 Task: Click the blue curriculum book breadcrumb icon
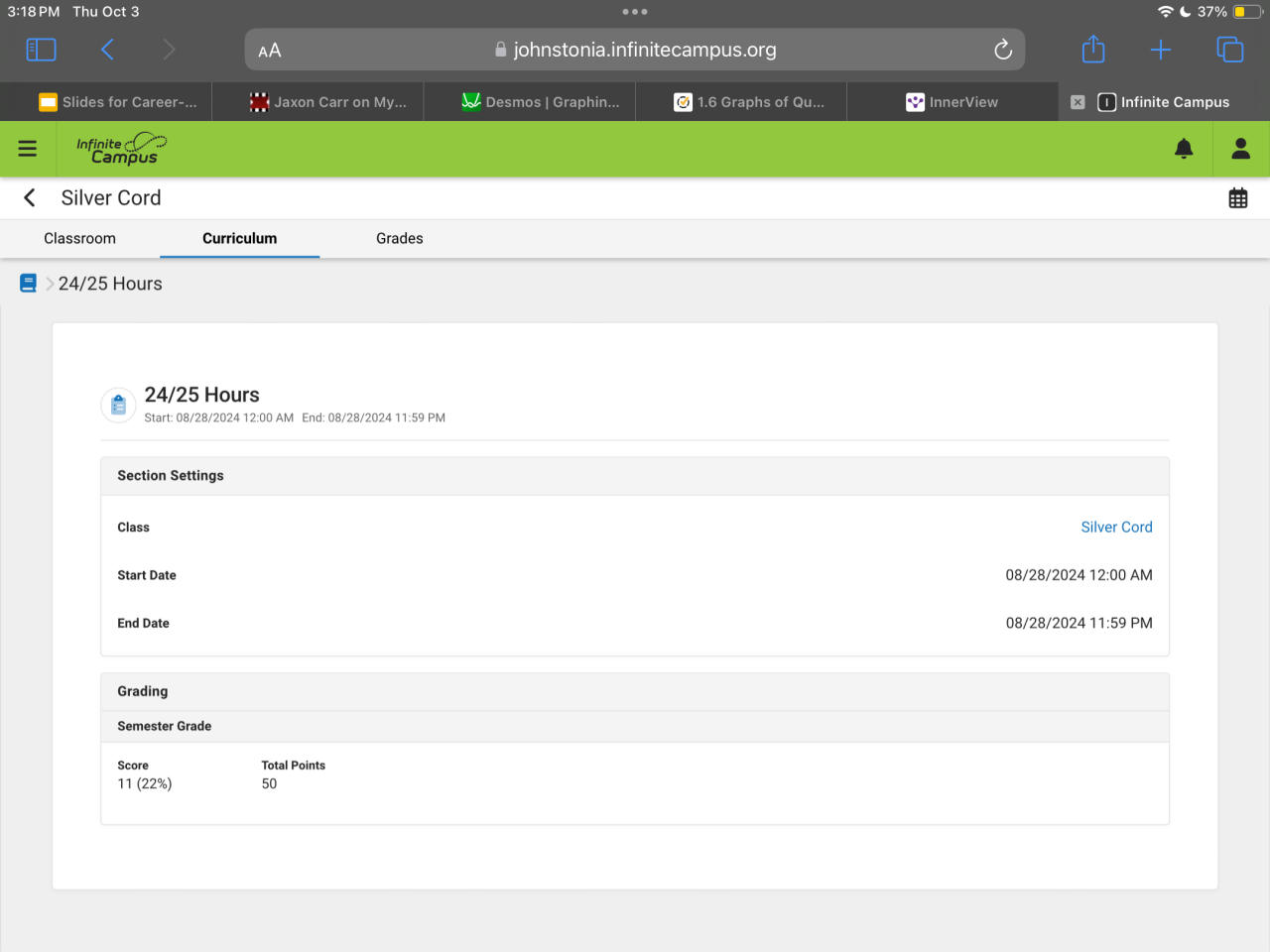(x=28, y=284)
